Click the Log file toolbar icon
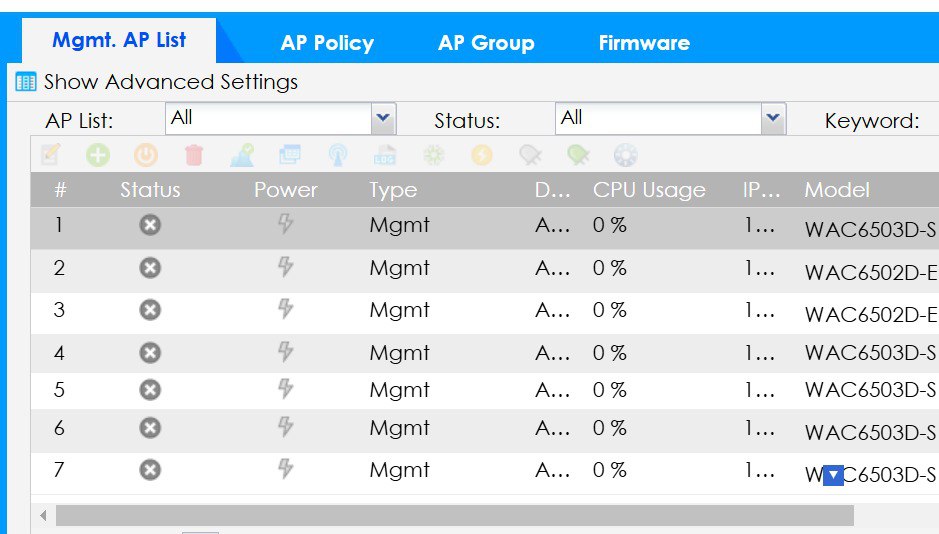 click(x=385, y=155)
